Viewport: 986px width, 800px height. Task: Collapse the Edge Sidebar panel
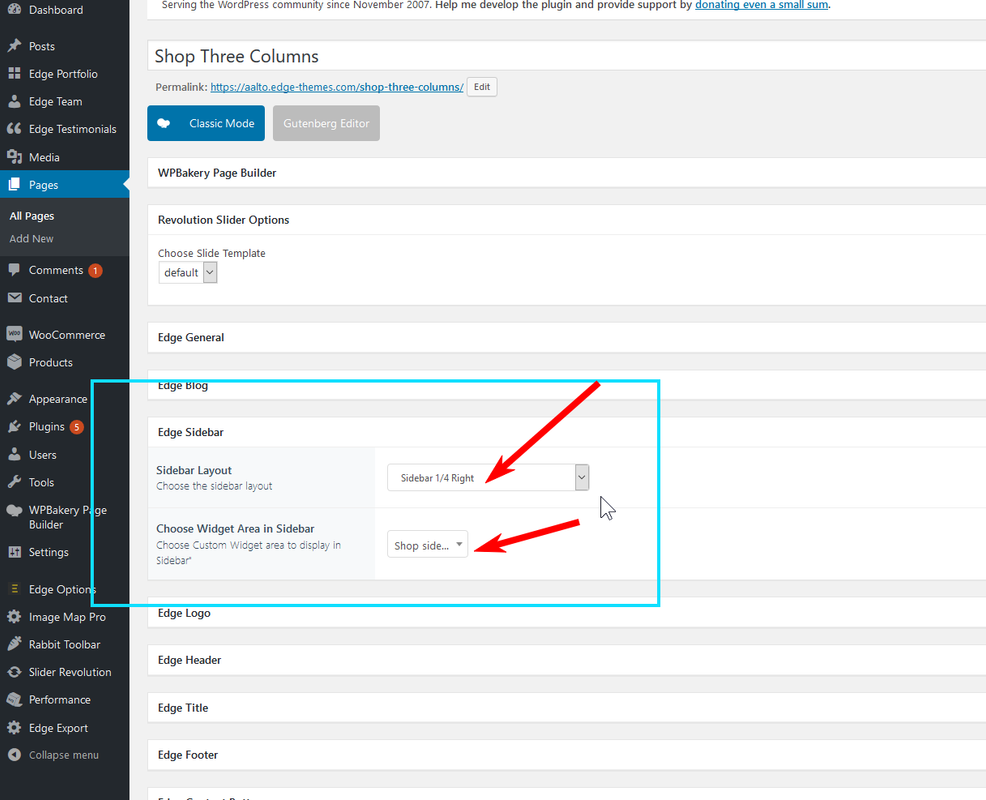tap(567, 432)
